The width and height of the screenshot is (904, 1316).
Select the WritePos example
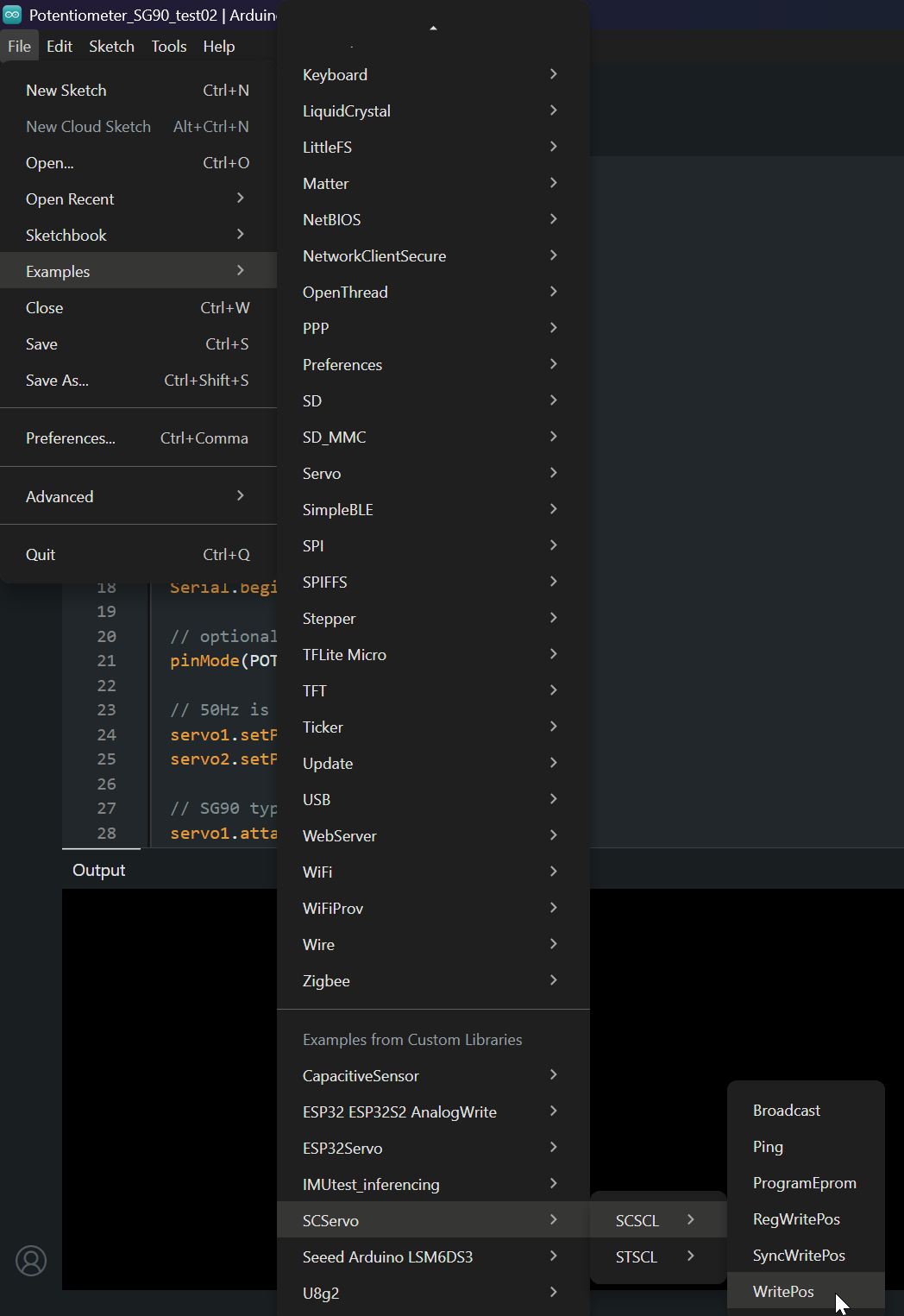coord(782,1291)
